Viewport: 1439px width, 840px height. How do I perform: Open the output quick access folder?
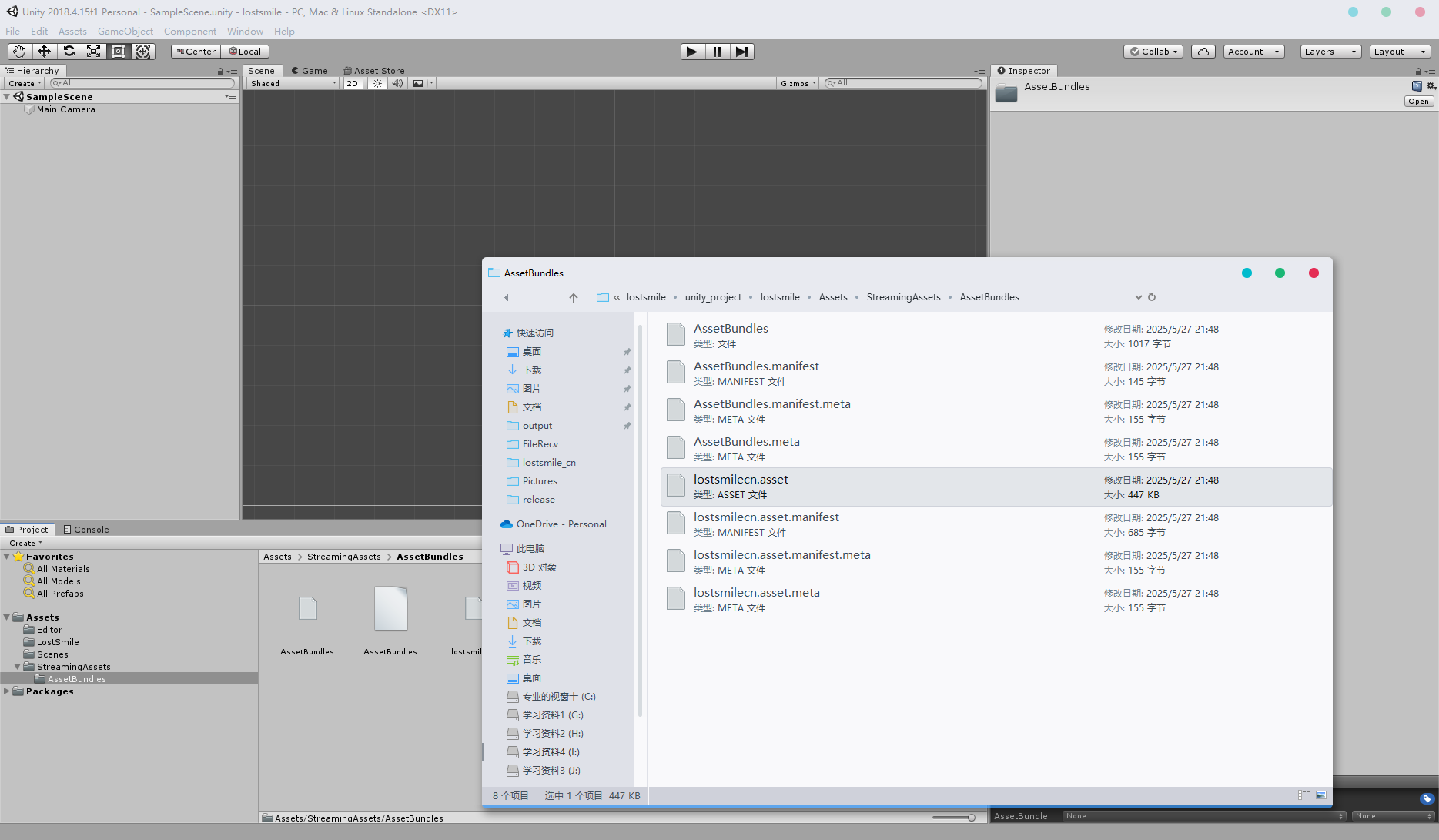coord(537,426)
